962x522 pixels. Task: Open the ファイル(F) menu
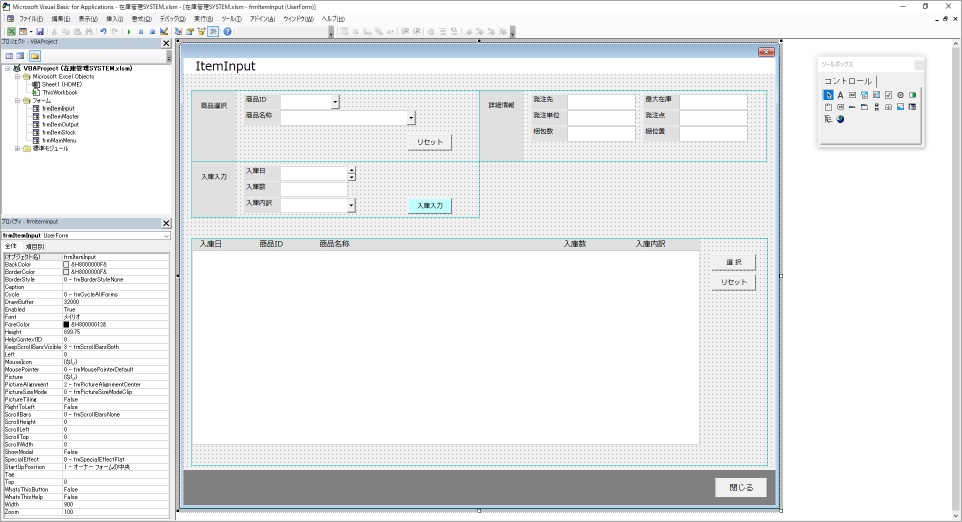(x=31, y=19)
